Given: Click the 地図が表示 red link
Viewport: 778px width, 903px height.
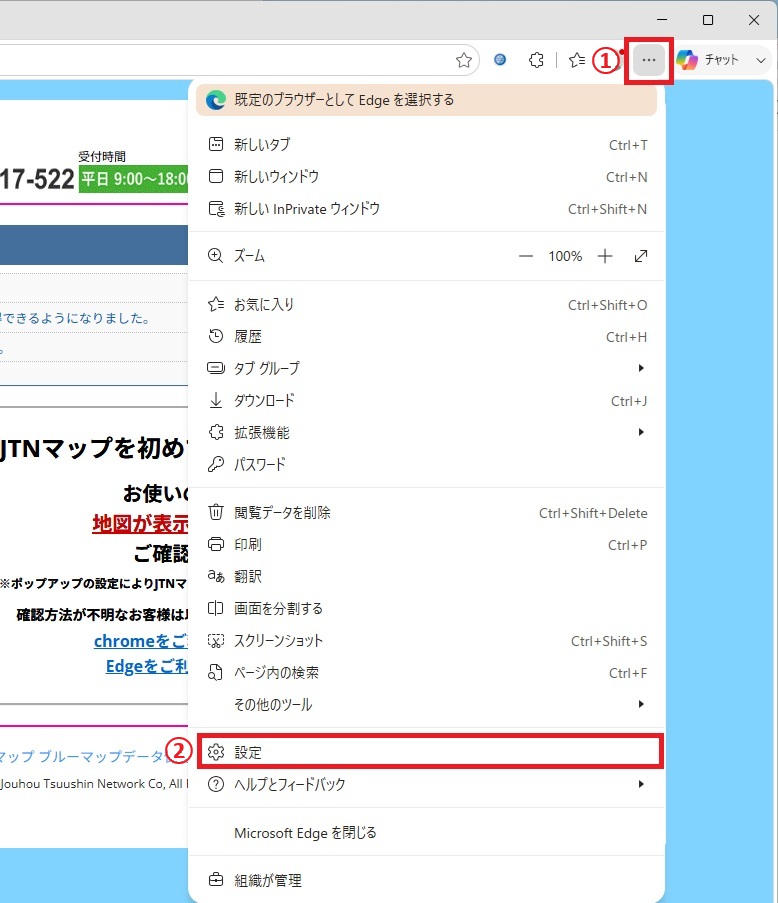Looking at the screenshot, I should 140,523.
